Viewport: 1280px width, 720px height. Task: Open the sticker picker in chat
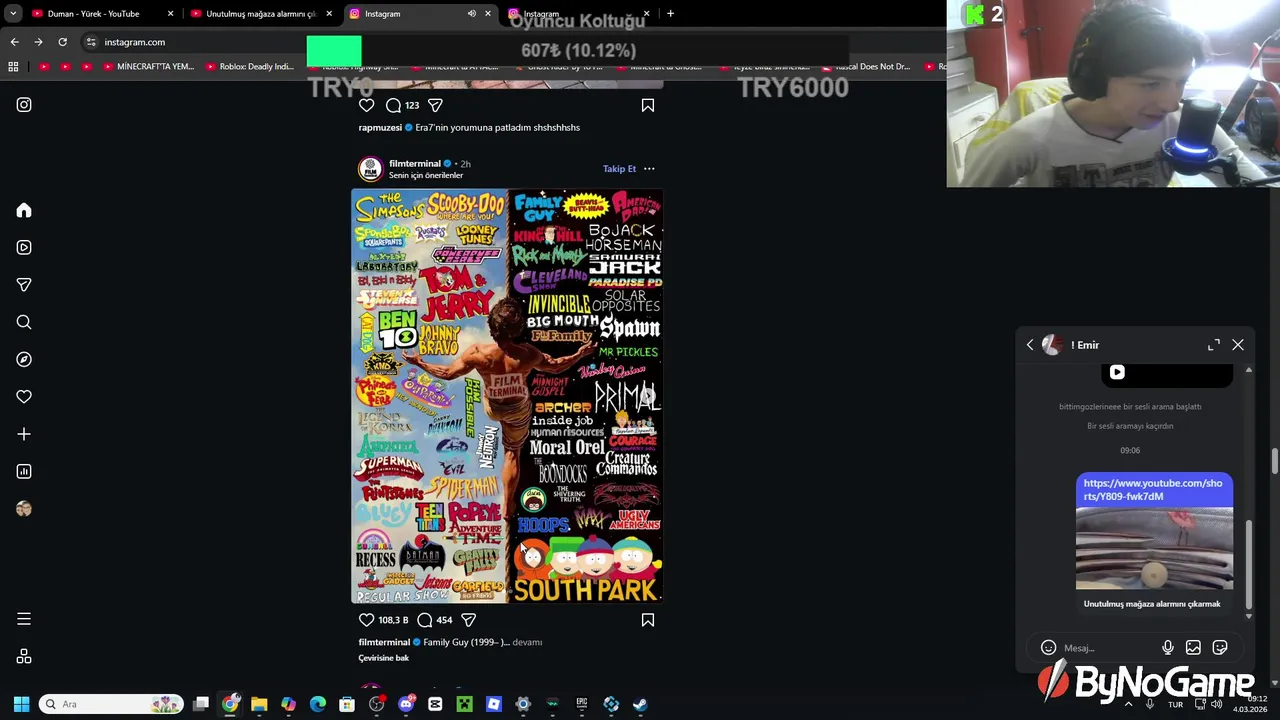1220,648
